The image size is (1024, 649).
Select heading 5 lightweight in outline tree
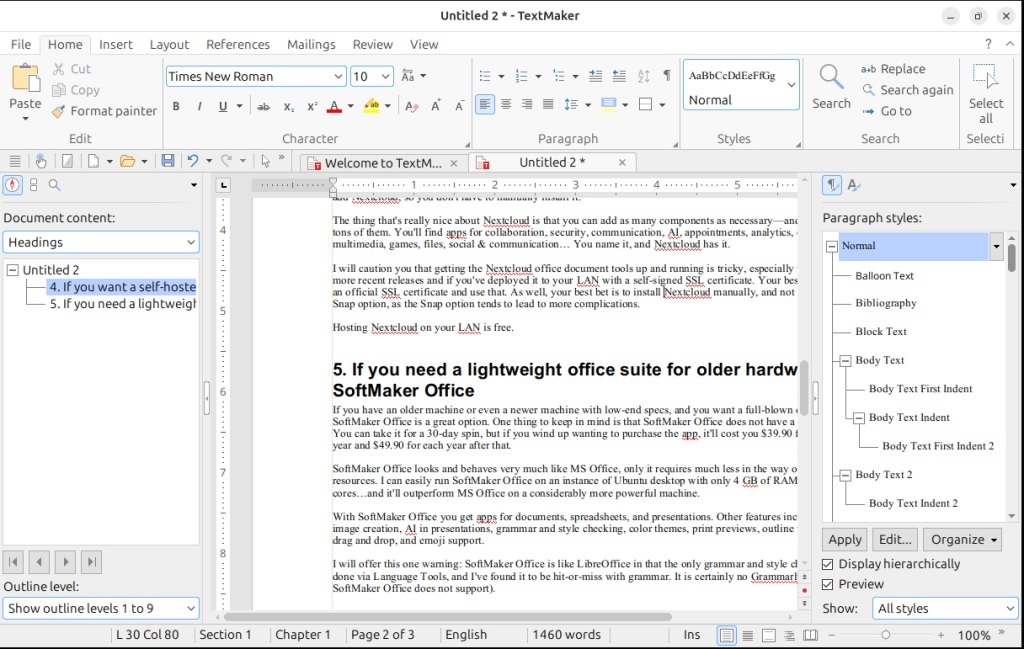click(x=122, y=304)
